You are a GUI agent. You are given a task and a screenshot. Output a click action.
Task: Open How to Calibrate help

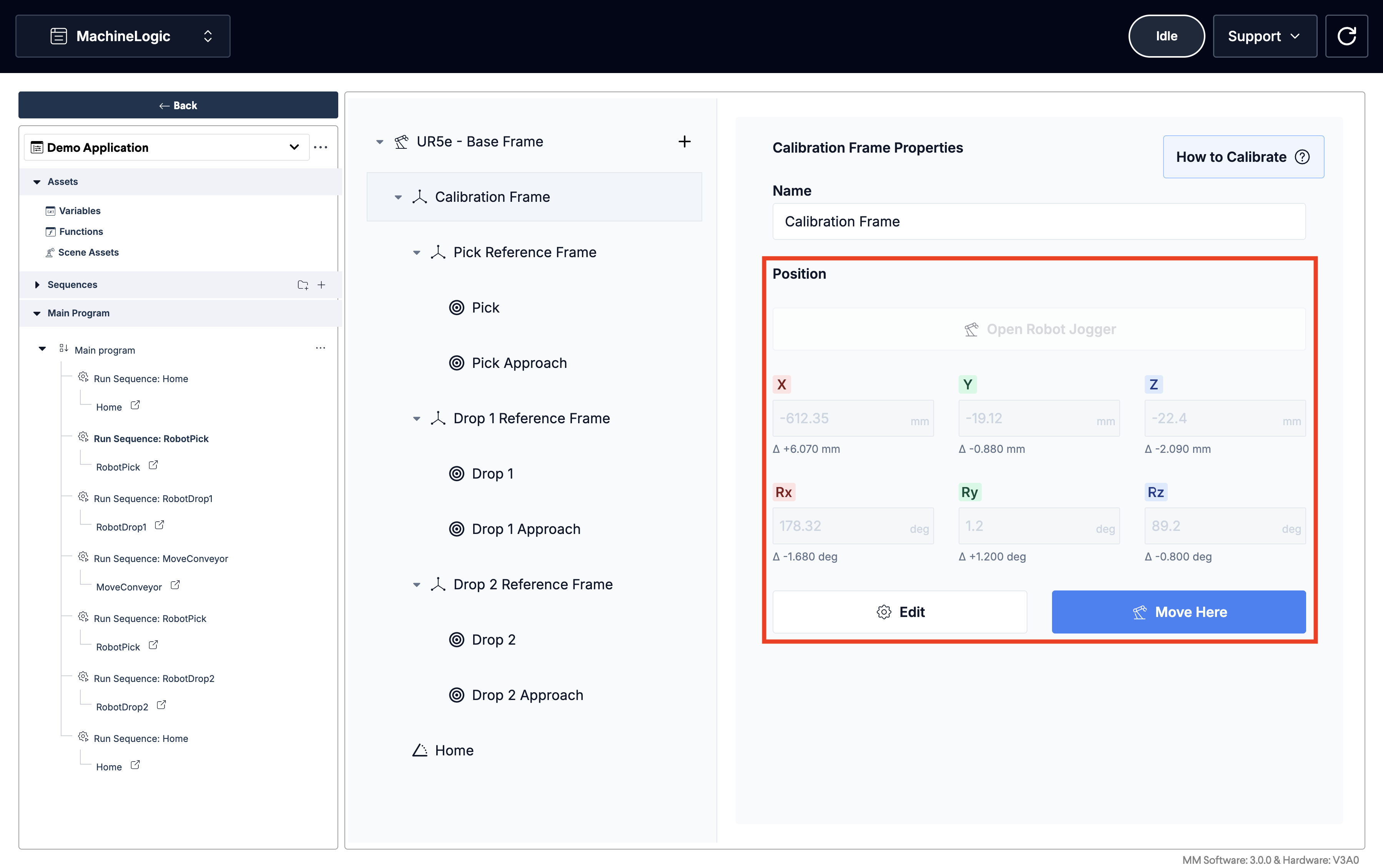[x=1243, y=157]
